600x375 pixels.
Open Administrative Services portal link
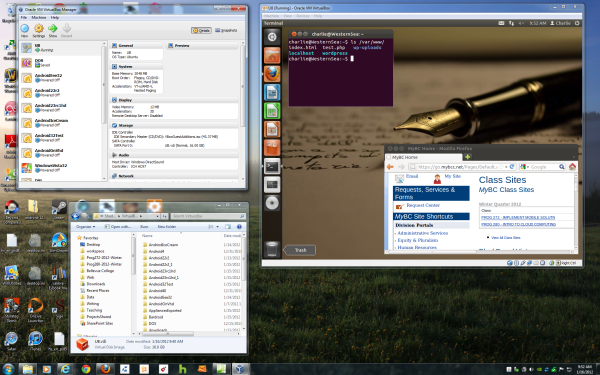point(422,233)
